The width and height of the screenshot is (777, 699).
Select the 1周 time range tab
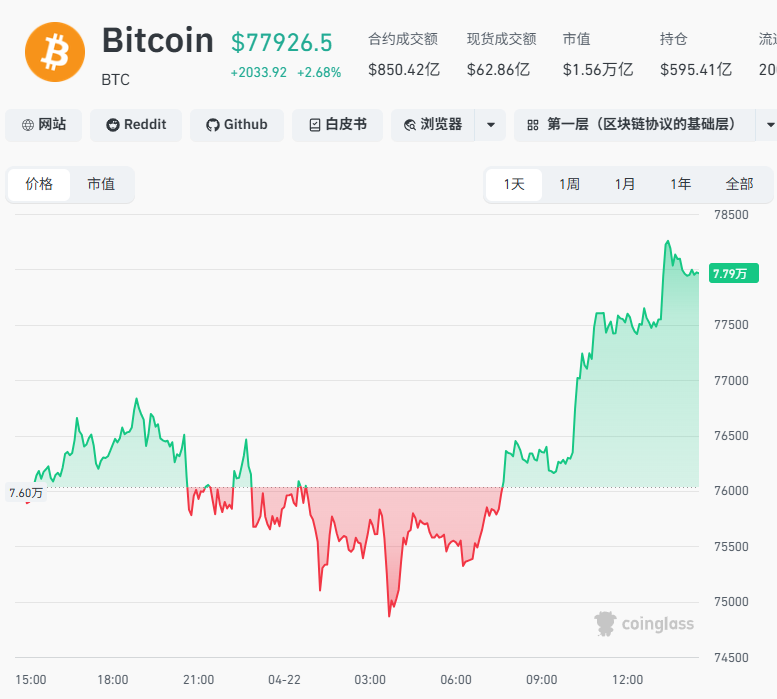(x=569, y=184)
